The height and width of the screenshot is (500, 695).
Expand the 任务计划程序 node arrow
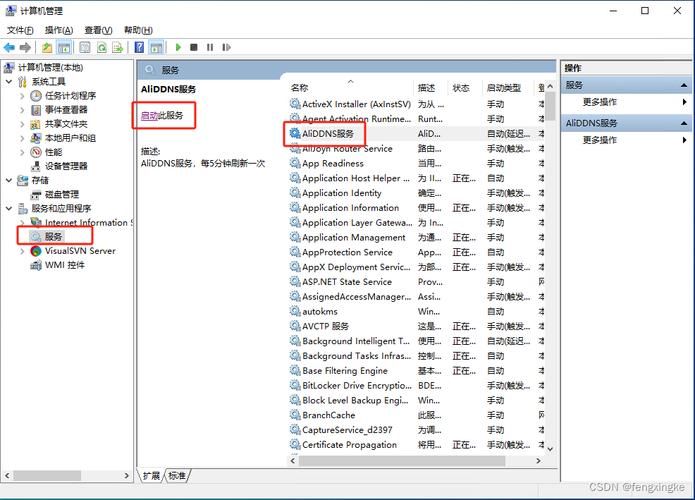(x=22, y=96)
